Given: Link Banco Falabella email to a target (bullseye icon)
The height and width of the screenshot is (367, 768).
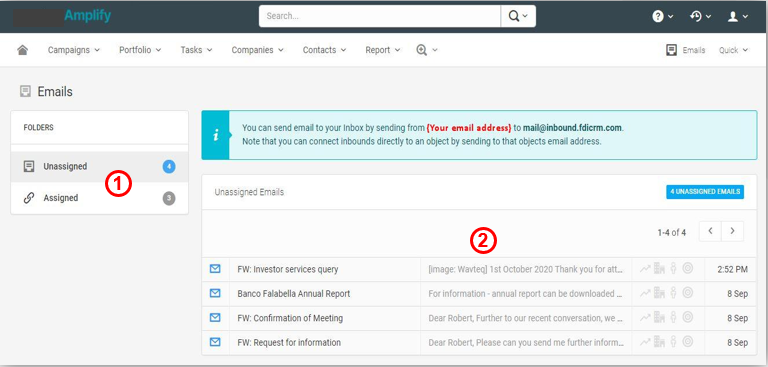Looking at the screenshot, I should pos(688,293).
